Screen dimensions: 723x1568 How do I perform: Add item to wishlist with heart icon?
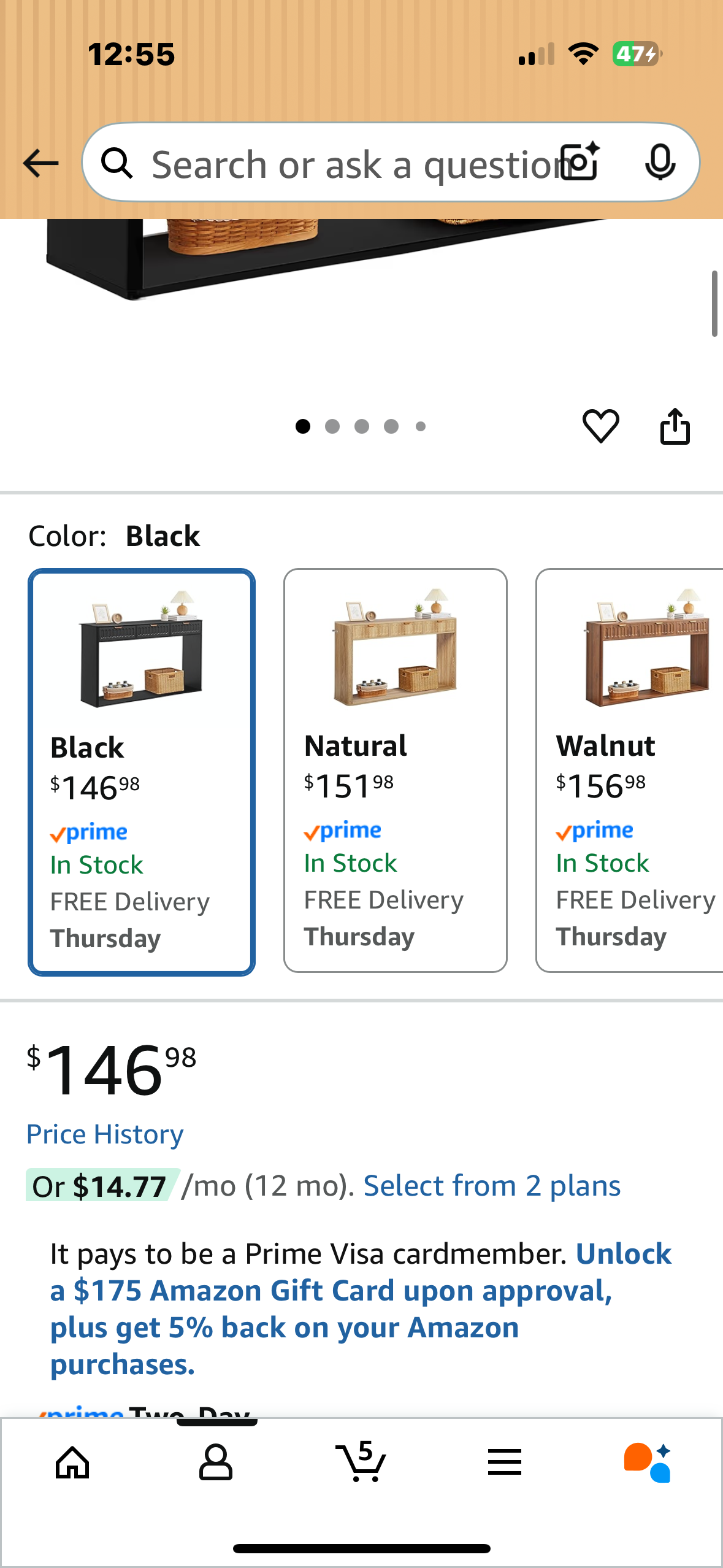600,426
